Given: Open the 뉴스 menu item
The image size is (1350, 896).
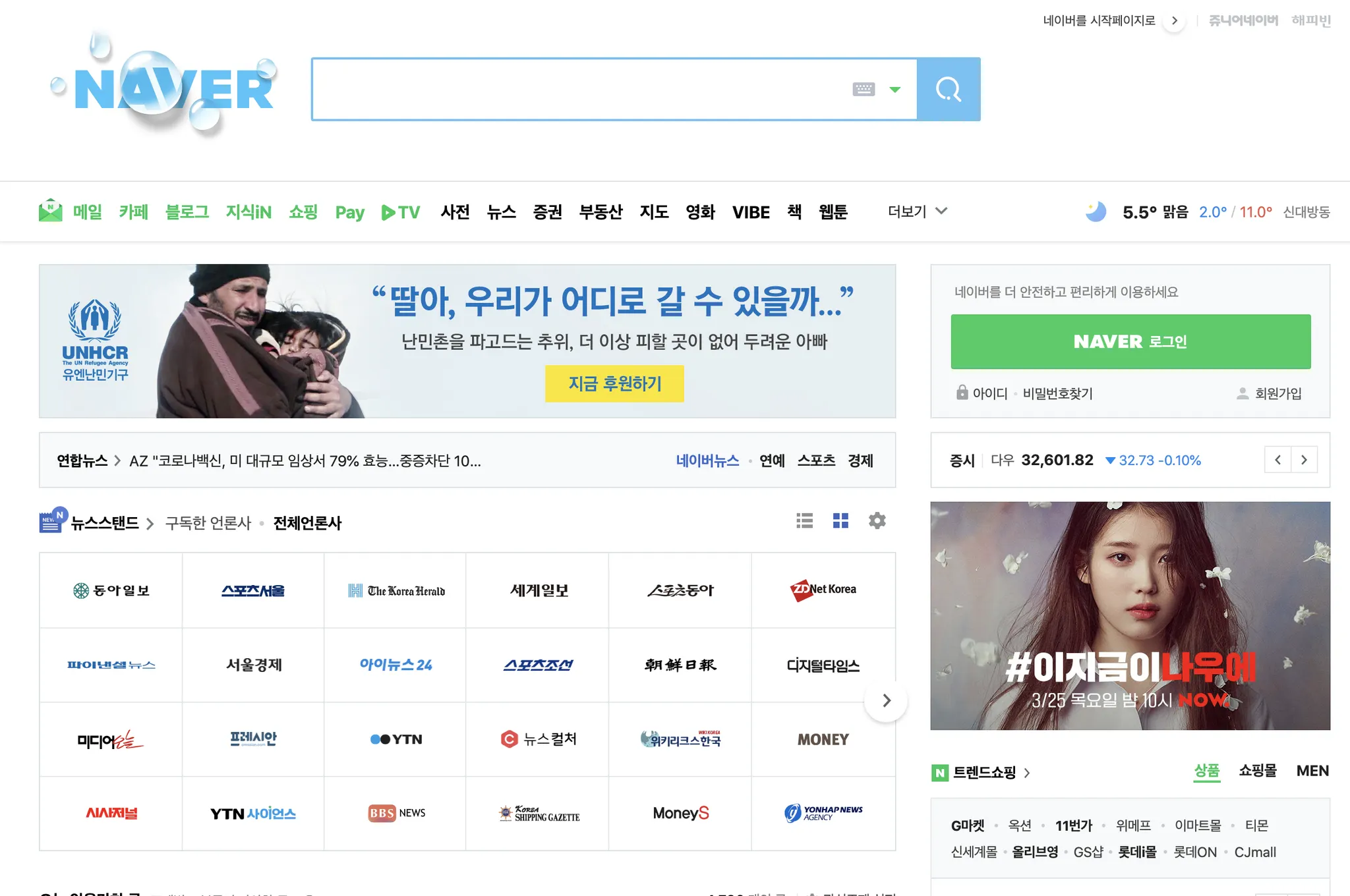Looking at the screenshot, I should [501, 212].
